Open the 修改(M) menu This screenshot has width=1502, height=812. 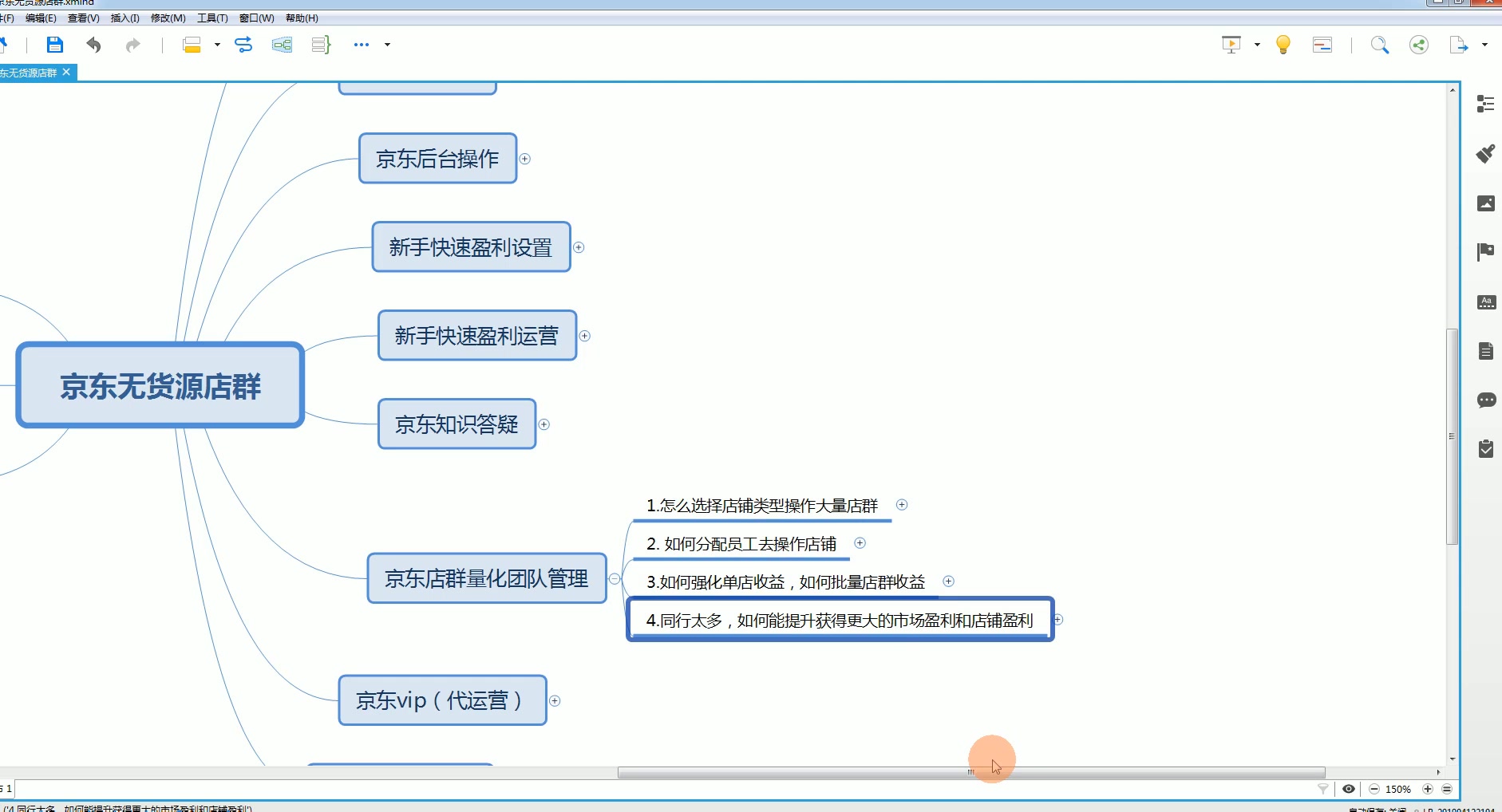coord(168,18)
